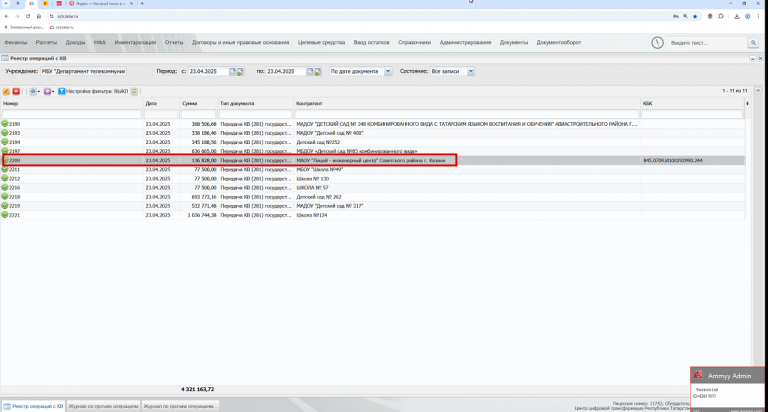Click the zoom magnifier icon in address bar
This screenshot has width=768, height=412.
(x=685, y=16)
